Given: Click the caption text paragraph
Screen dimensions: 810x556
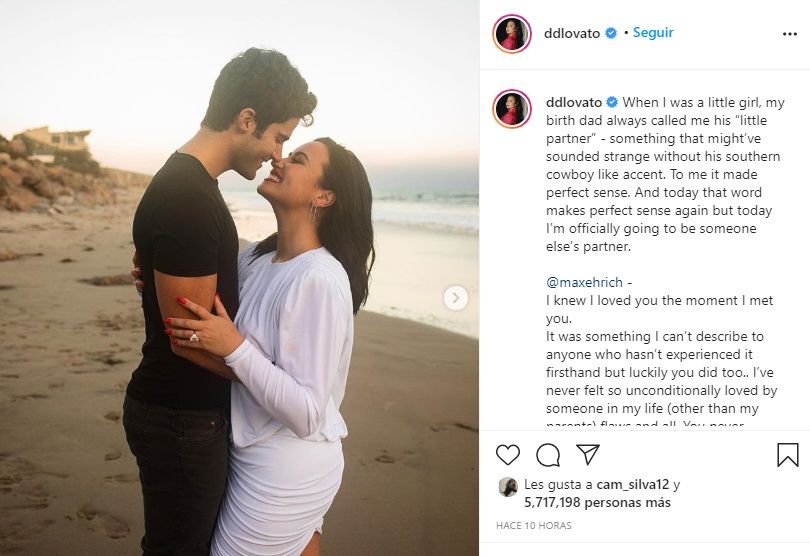Looking at the screenshot, I should tap(665, 174).
